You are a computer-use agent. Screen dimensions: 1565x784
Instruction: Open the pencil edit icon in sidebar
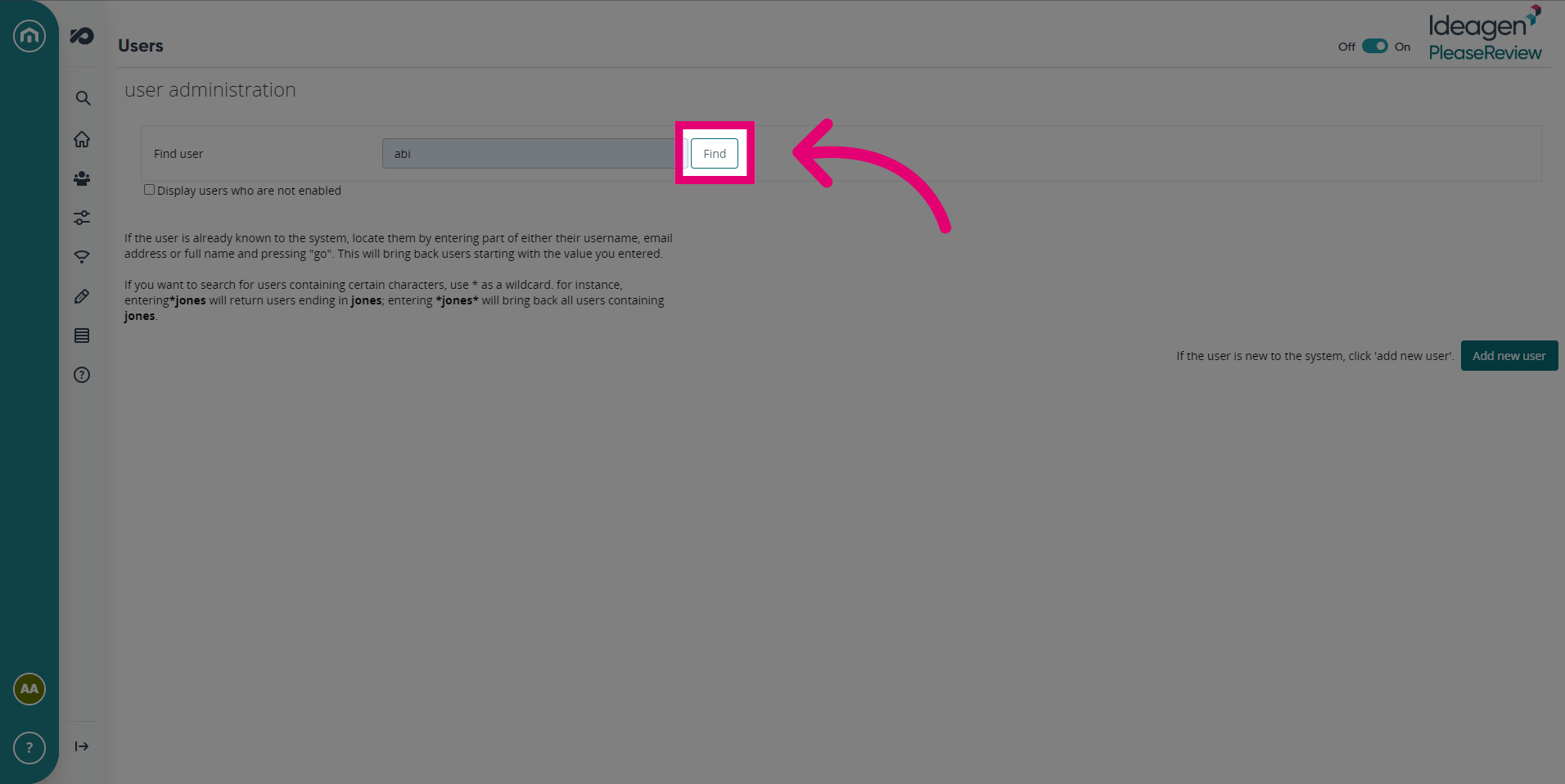coord(82,296)
